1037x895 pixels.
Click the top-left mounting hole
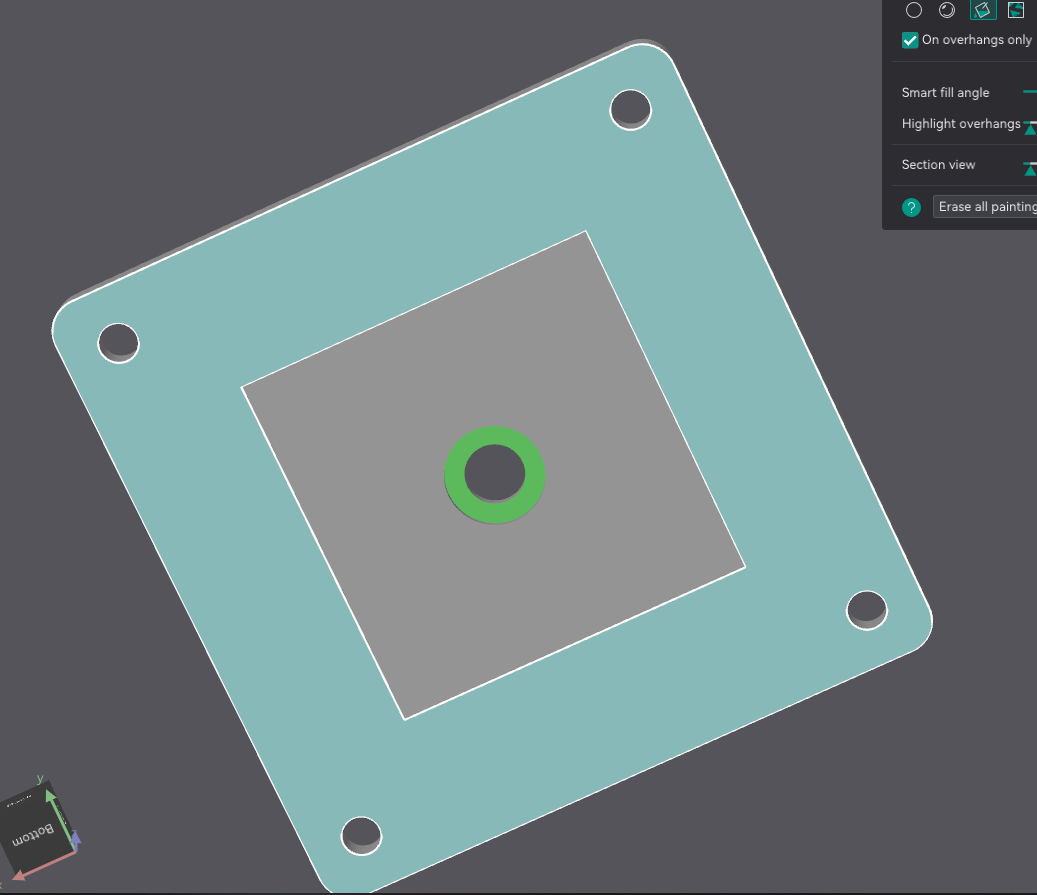click(x=117, y=343)
